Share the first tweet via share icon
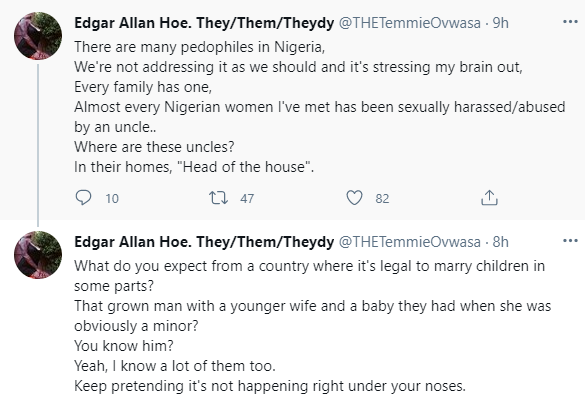 [x=489, y=198]
